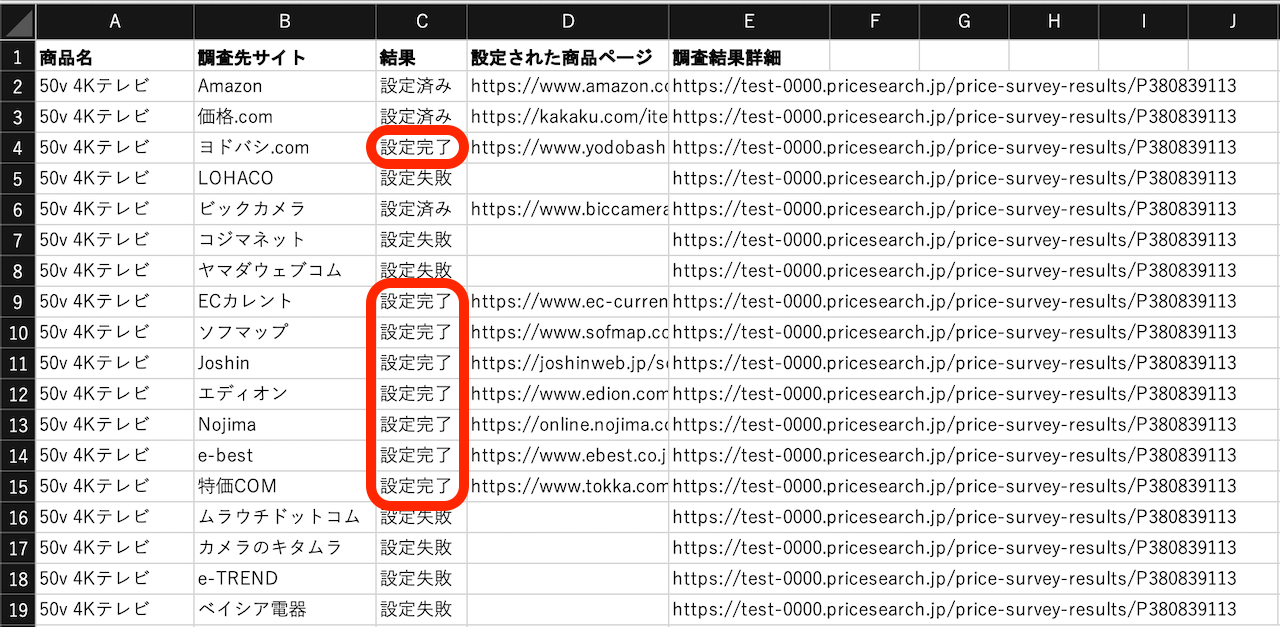The image size is (1280, 627).
Task: Select column J header
Action: (1234, 21)
